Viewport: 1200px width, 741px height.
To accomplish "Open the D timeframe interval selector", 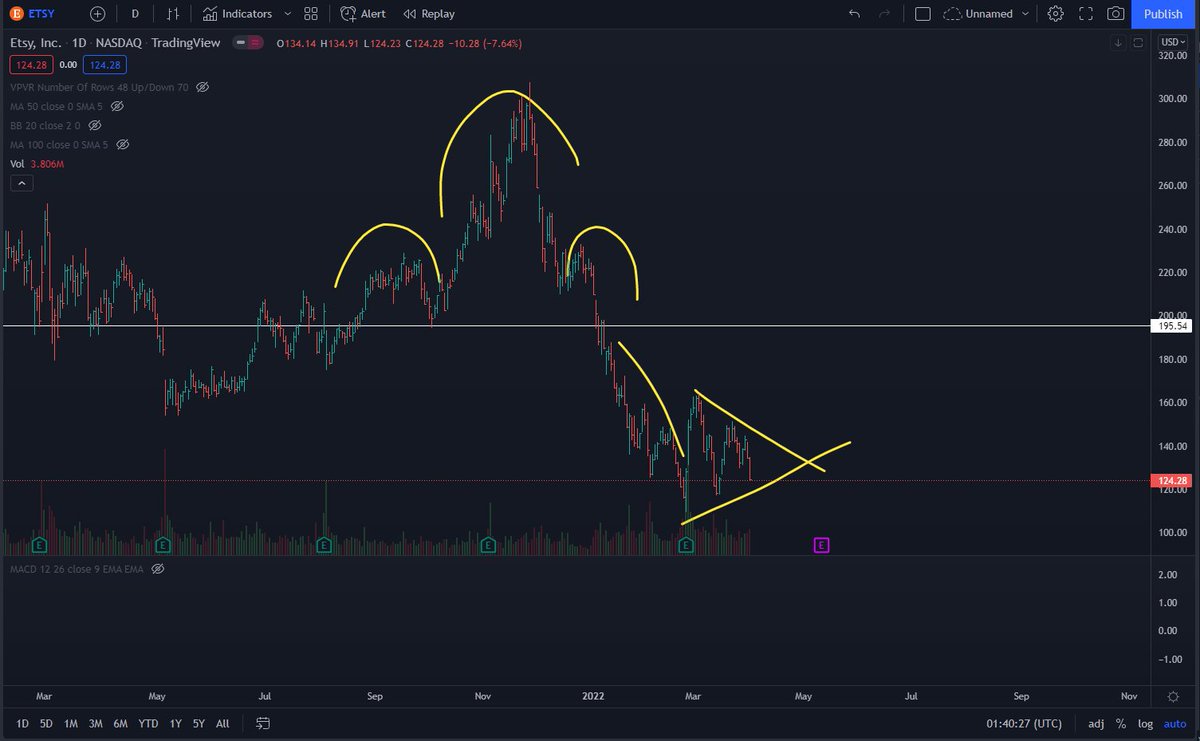I will click(x=135, y=14).
